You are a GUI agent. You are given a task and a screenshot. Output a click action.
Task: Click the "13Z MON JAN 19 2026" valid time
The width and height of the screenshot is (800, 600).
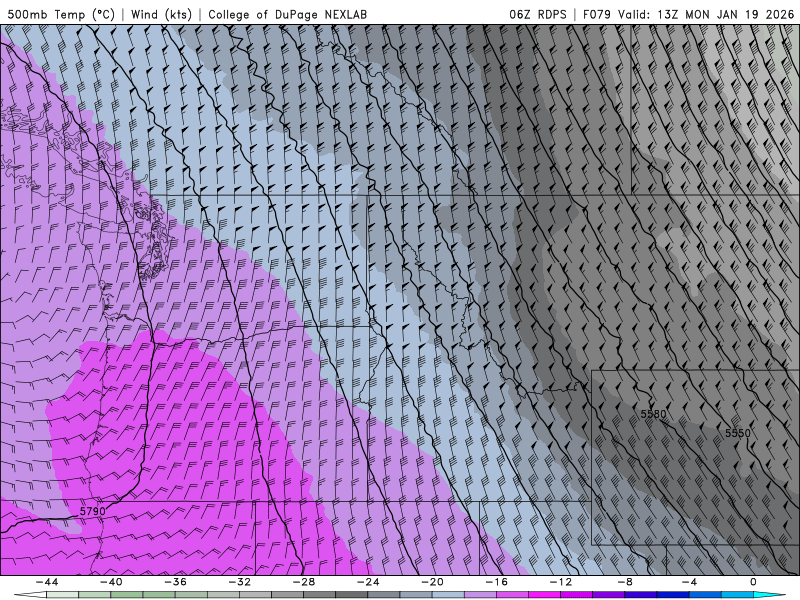coord(726,14)
